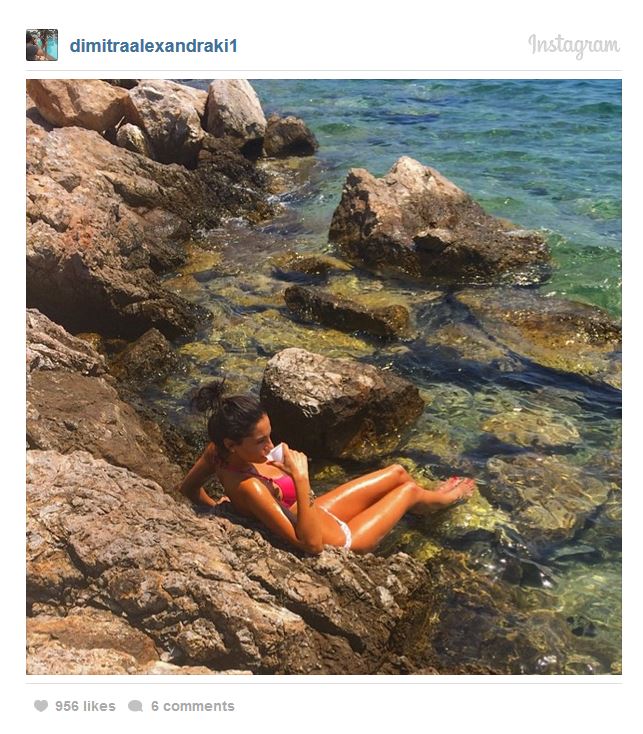This screenshot has width=643, height=734.
Task: Click the Instagram logo
Action: coord(574,46)
